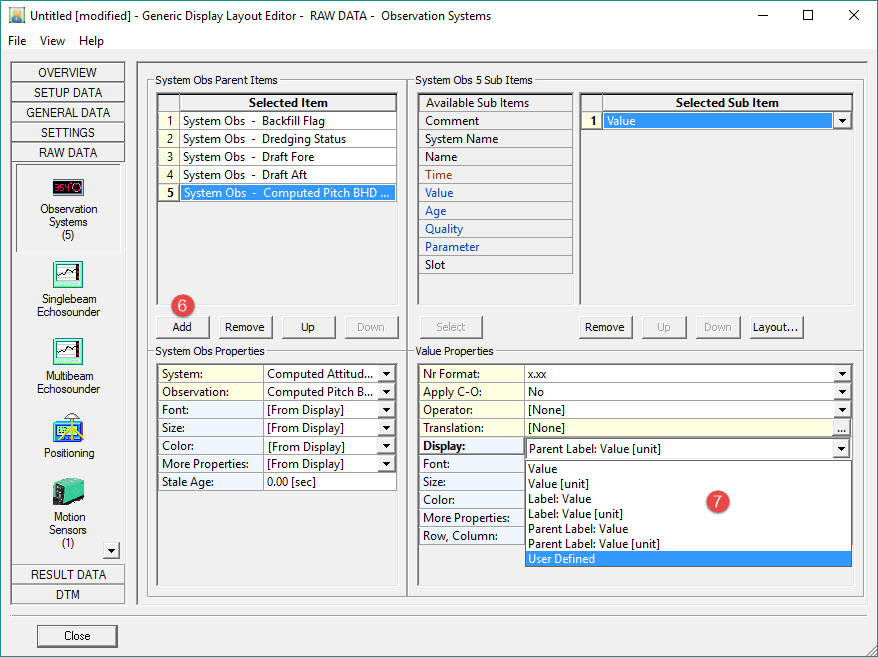Select the Motion Sensors icon

point(68,493)
